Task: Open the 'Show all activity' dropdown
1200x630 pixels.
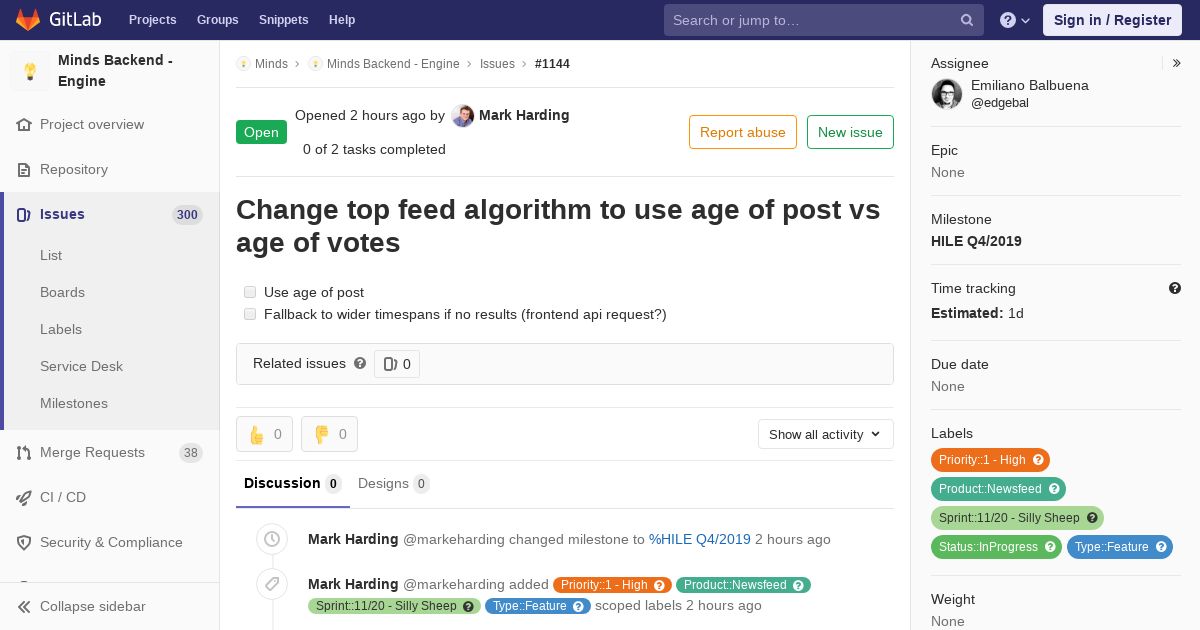Action: coord(825,434)
